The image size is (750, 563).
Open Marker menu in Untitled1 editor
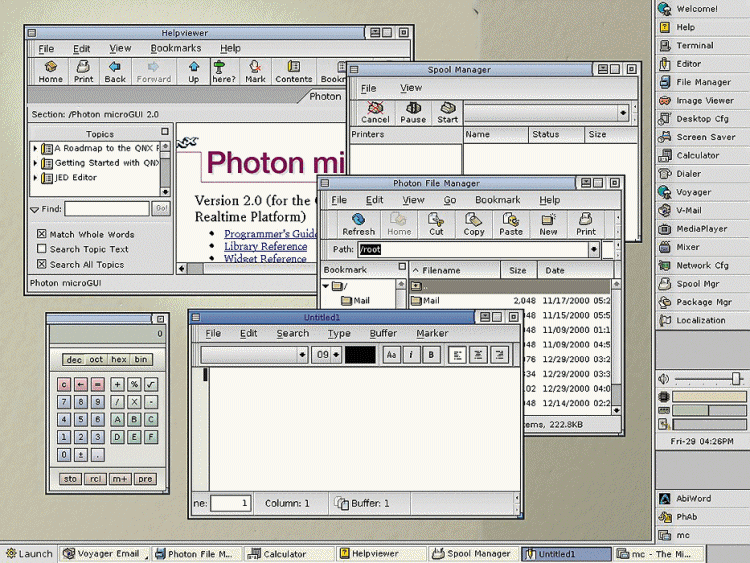pos(432,333)
